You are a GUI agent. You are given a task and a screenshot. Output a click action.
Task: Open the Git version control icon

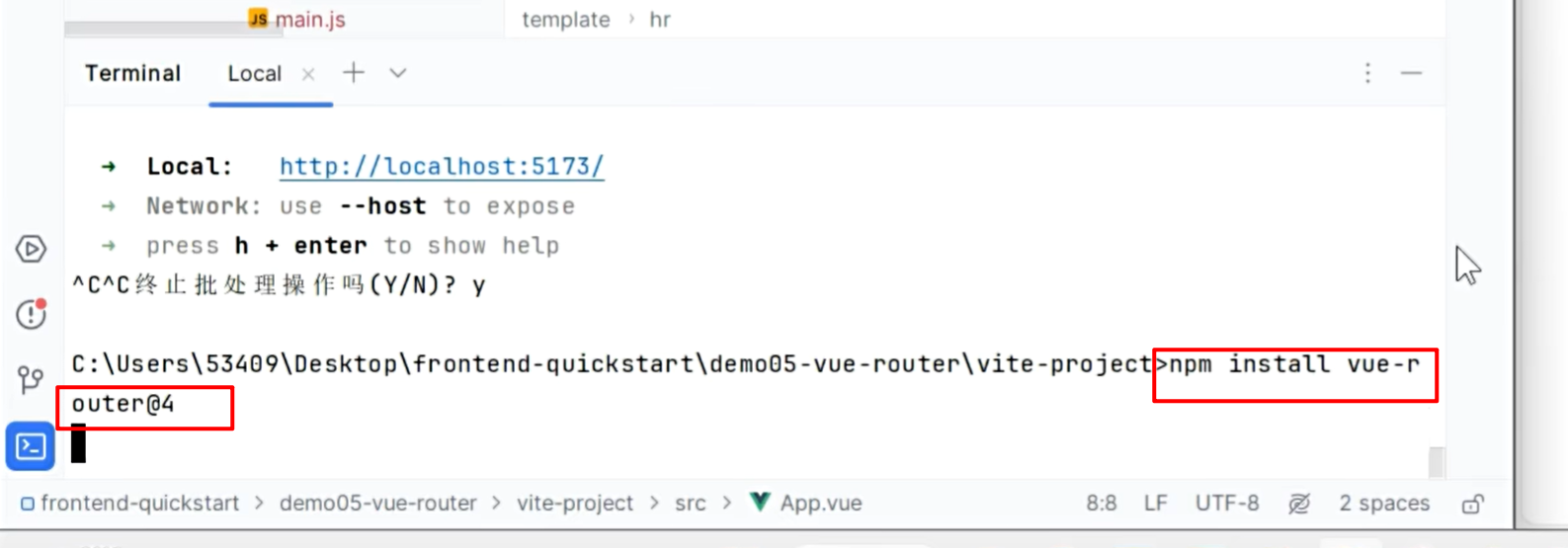point(31,379)
